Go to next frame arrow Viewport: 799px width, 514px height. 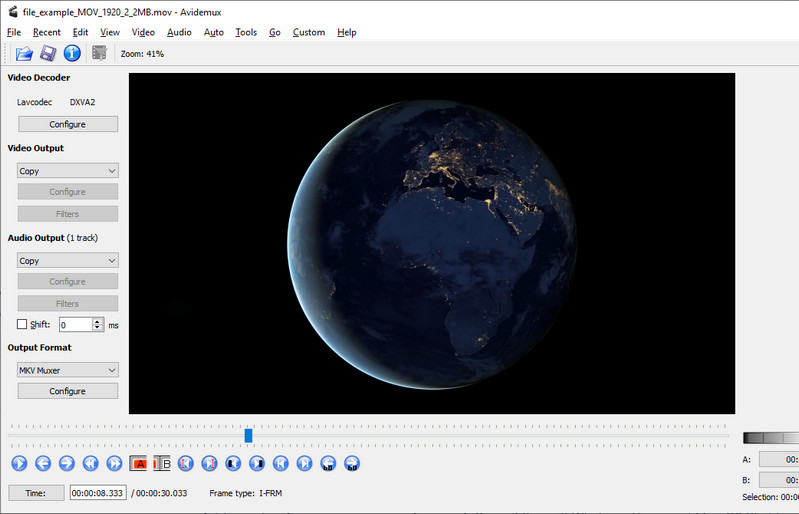click(x=66, y=463)
